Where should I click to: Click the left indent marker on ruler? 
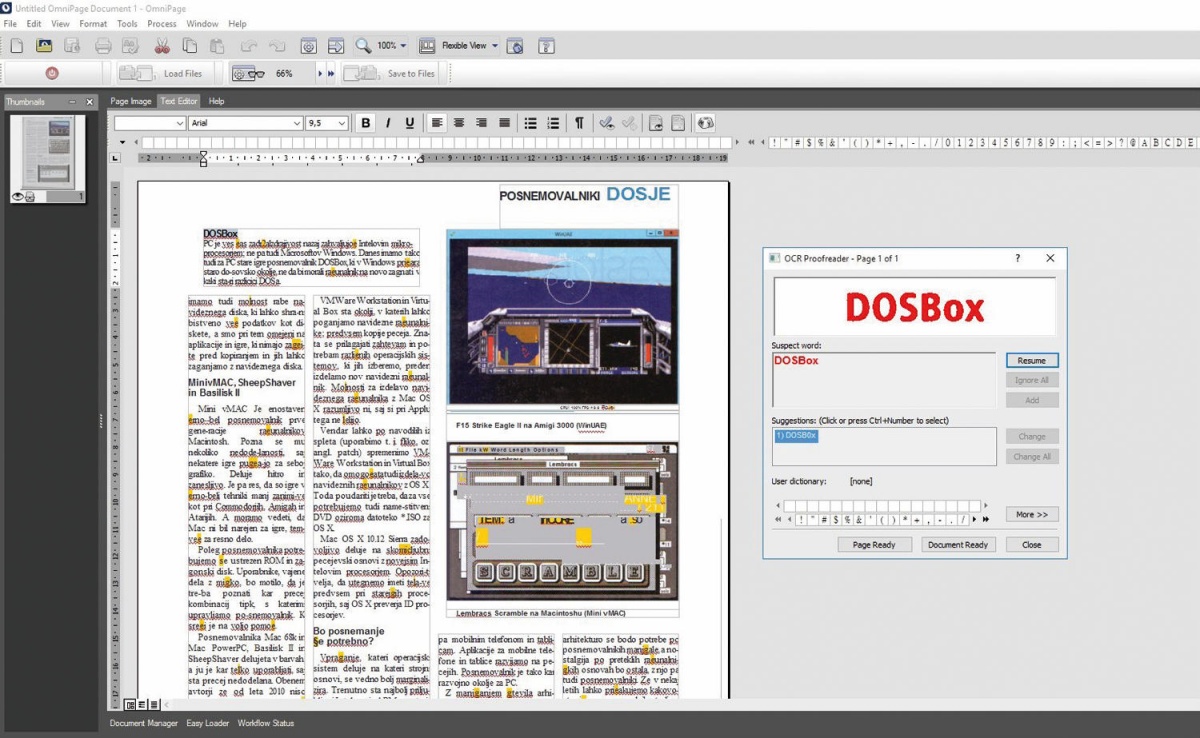pos(204,158)
